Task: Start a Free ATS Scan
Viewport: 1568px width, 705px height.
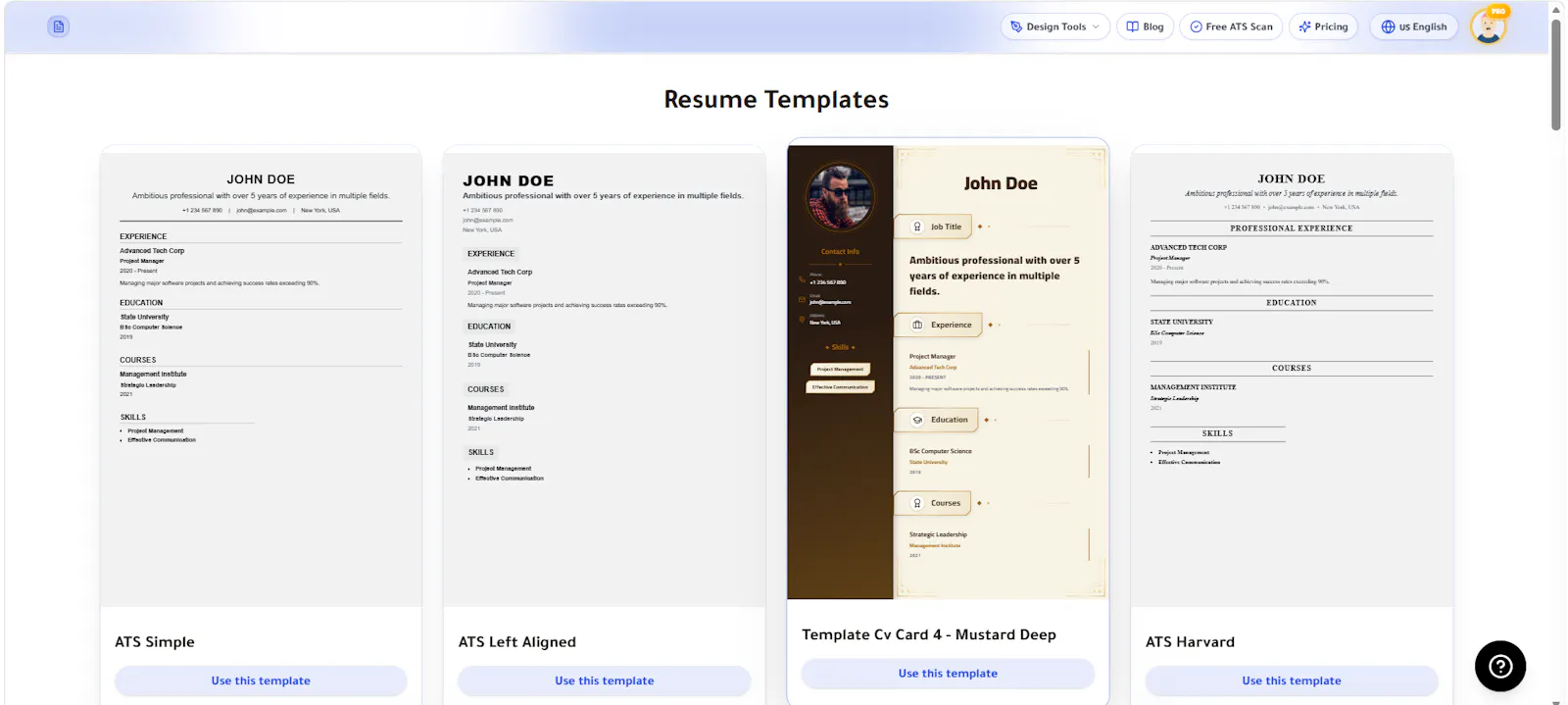Action: 1231,26
